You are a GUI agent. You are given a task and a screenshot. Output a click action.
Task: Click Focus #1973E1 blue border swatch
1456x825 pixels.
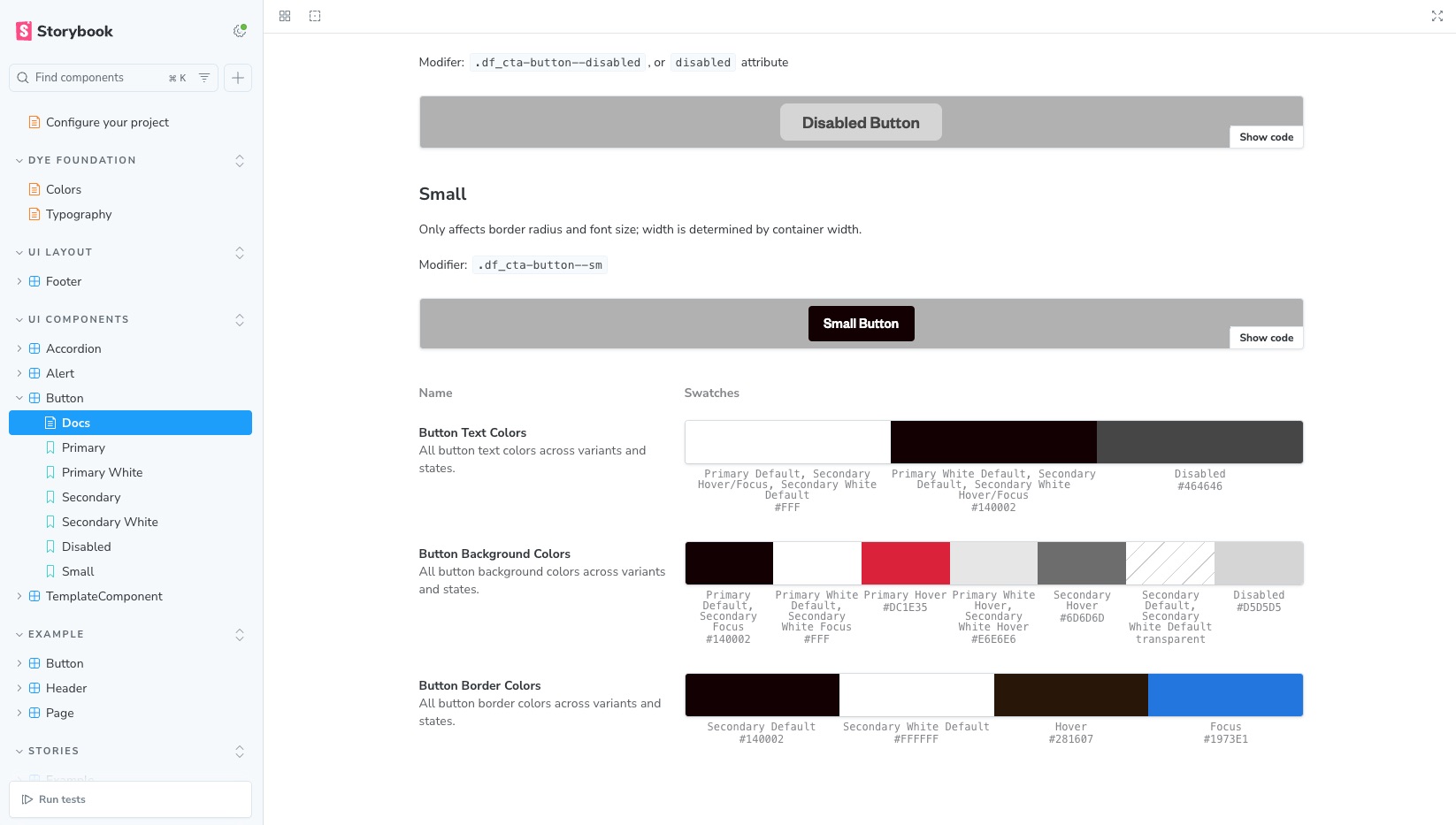click(1225, 695)
